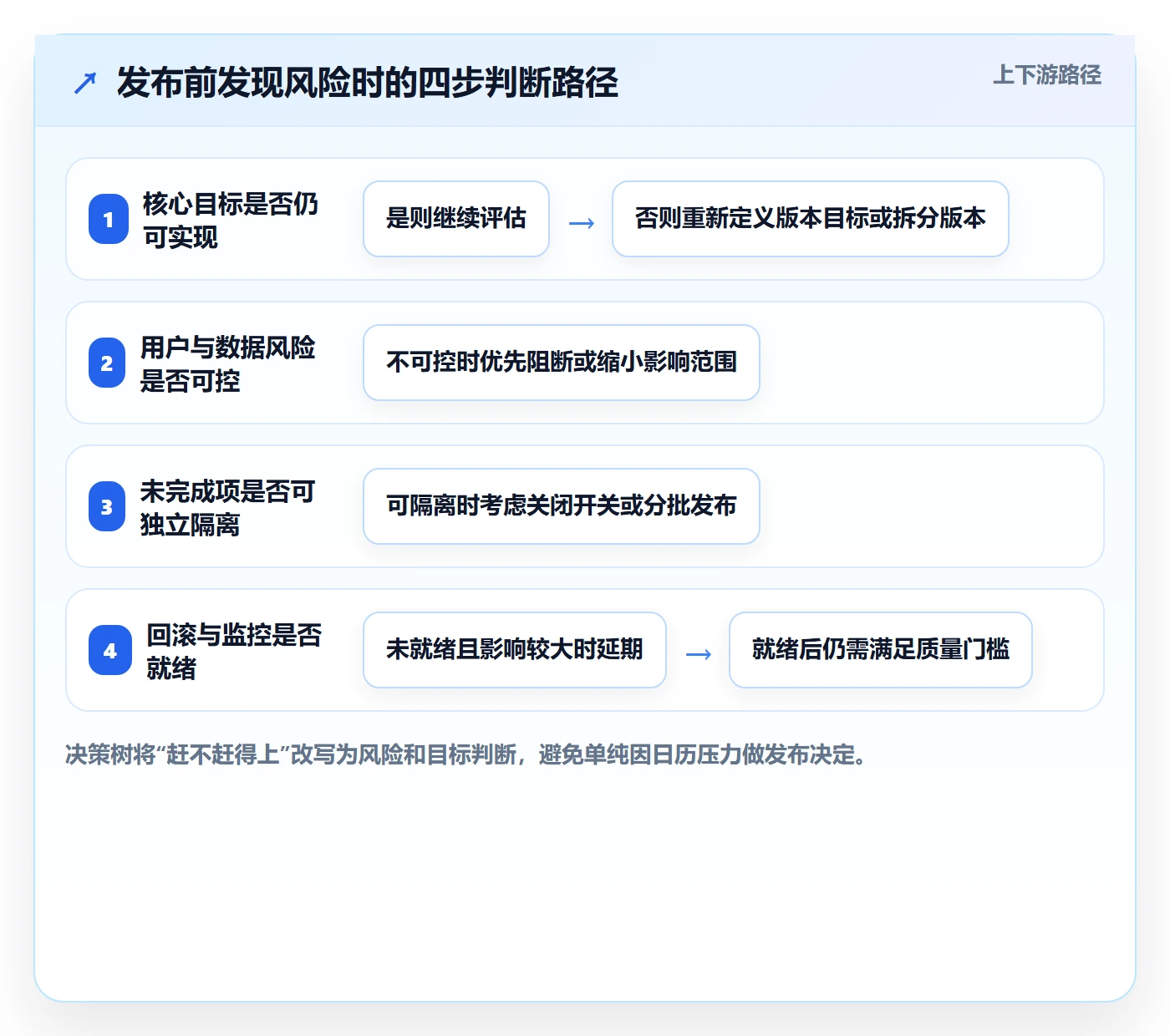The image size is (1170, 1036).
Task: Click the "就绪后仍需满足质量门槛" box
Action: 881,650
